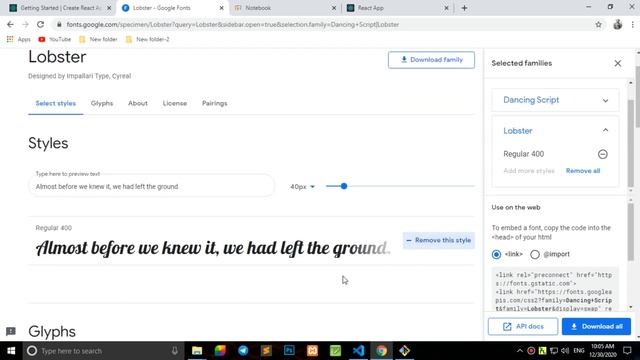Switch to the React App browser tab
The height and width of the screenshot is (360, 640).
tap(398, 8)
